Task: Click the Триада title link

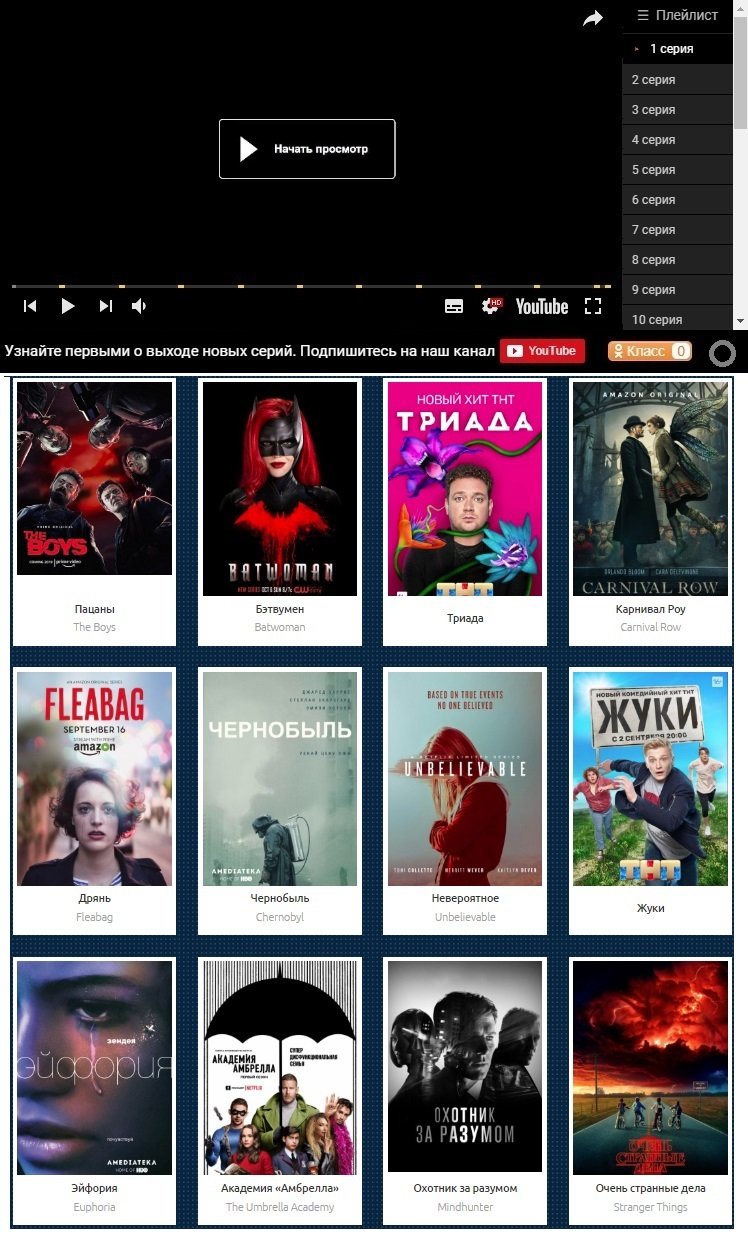Action: pyautogui.click(x=465, y=618)
